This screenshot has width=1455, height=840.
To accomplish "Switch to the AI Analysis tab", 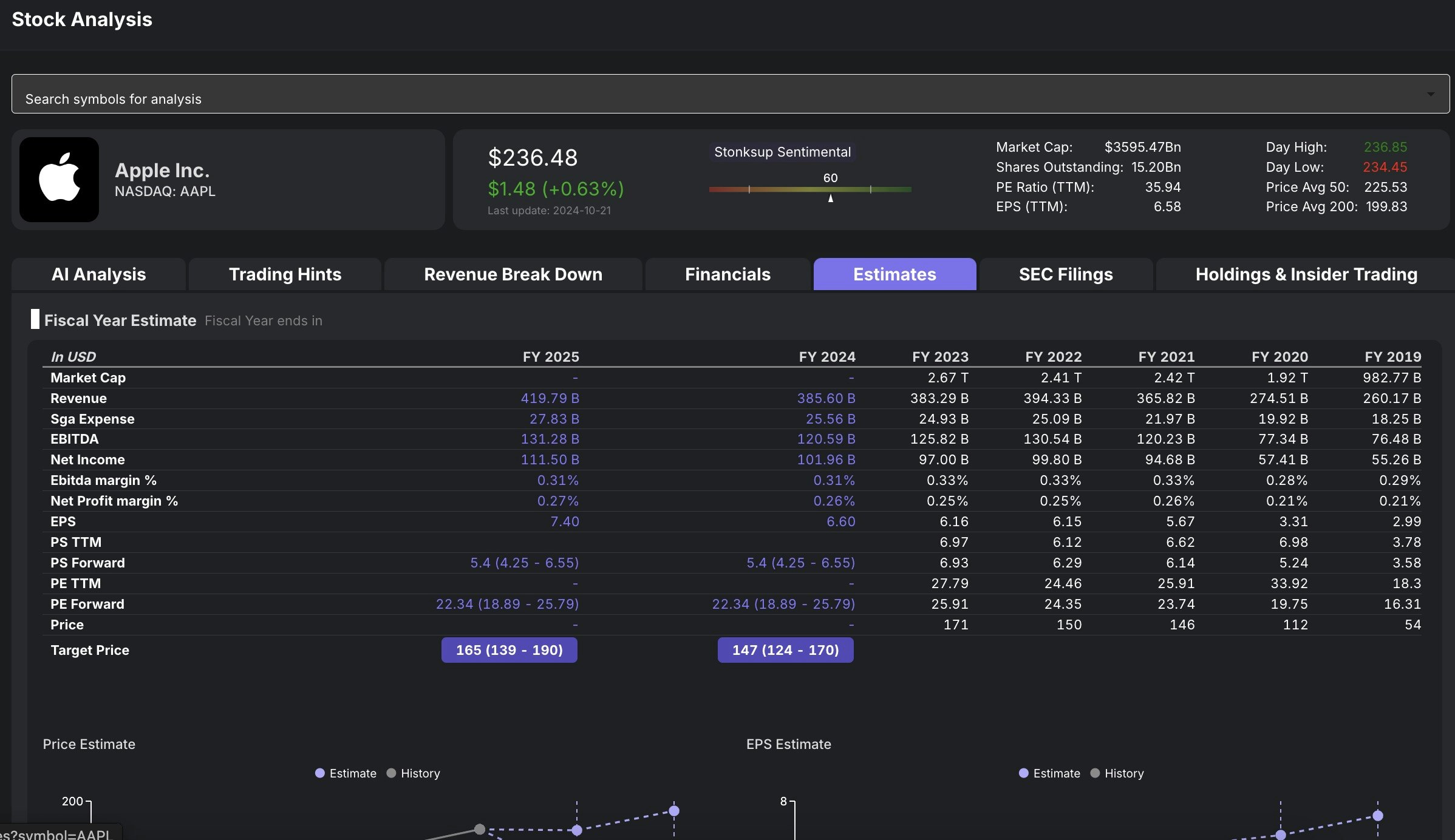I will [x=98, y=274].
